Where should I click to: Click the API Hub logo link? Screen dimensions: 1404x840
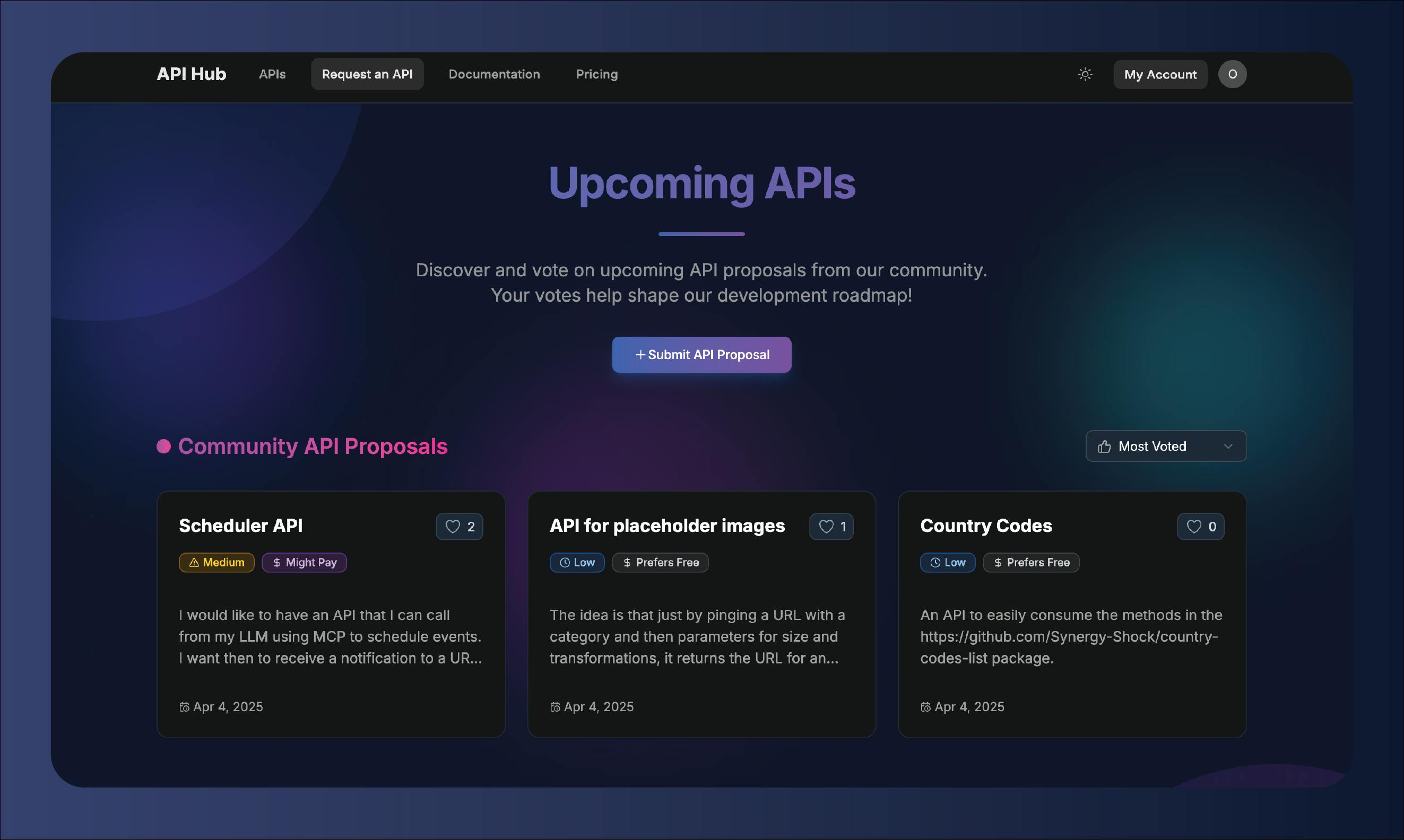tap(192, 74)
